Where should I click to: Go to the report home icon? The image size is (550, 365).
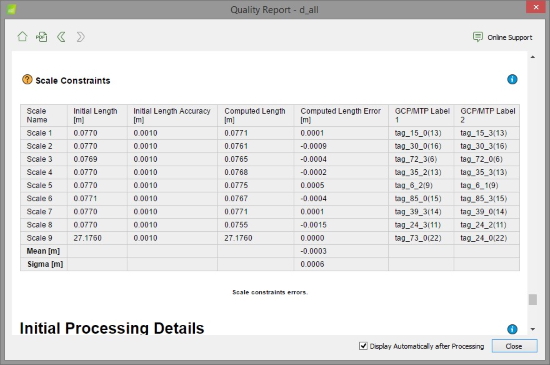pyautogui.click(x=22, y=36)
